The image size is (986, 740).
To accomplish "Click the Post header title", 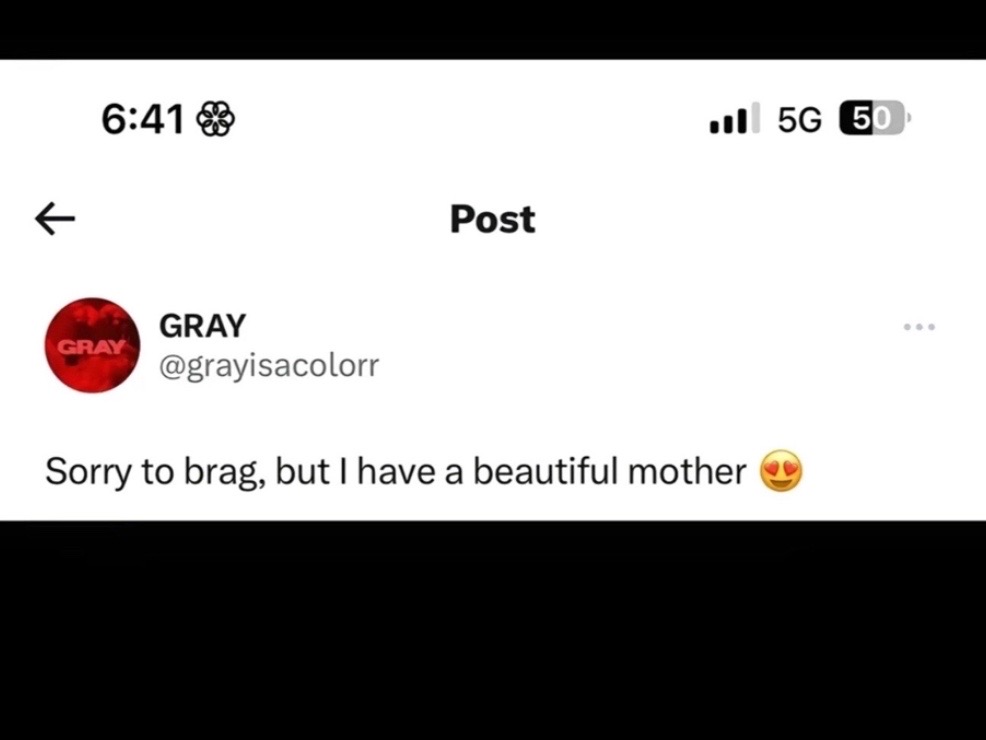I will (x=492, y=219).
